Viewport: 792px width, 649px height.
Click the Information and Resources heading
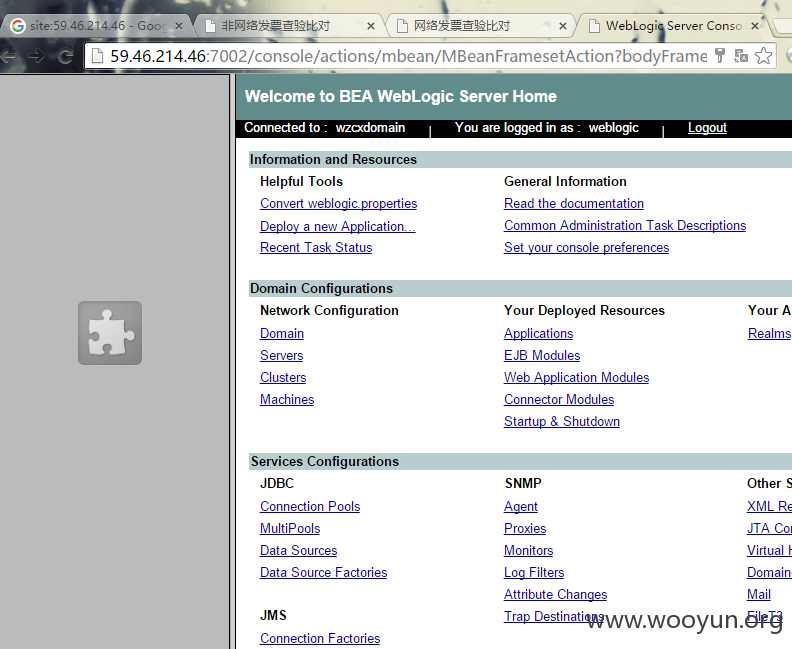pyautogui.click(x=333, y=160)
